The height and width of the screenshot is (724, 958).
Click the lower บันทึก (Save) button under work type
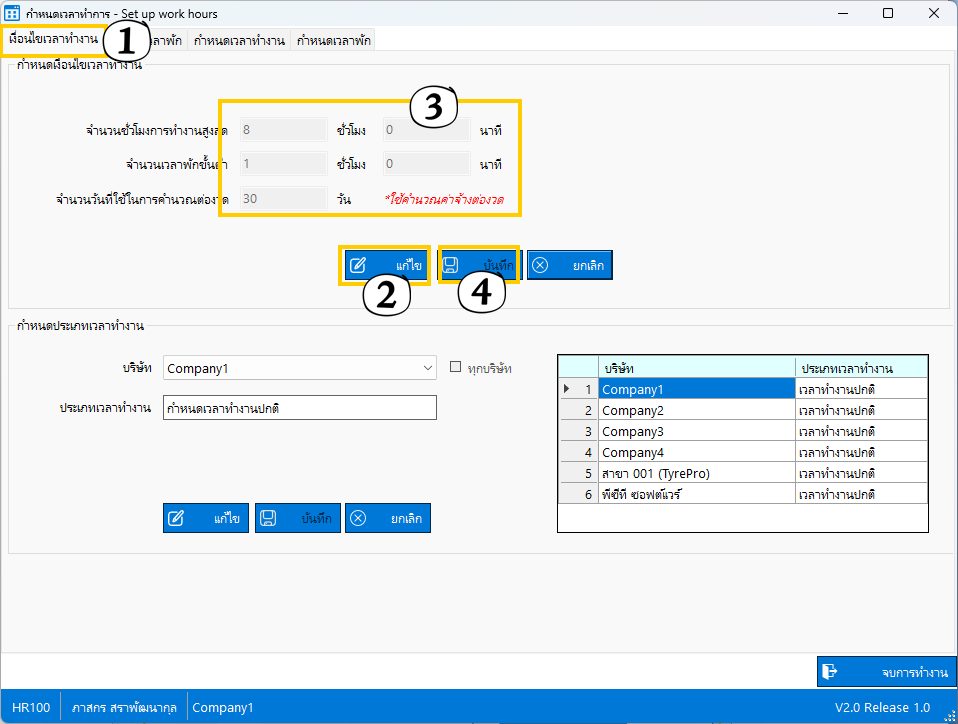pyautogui.click(x=297, y=518)
